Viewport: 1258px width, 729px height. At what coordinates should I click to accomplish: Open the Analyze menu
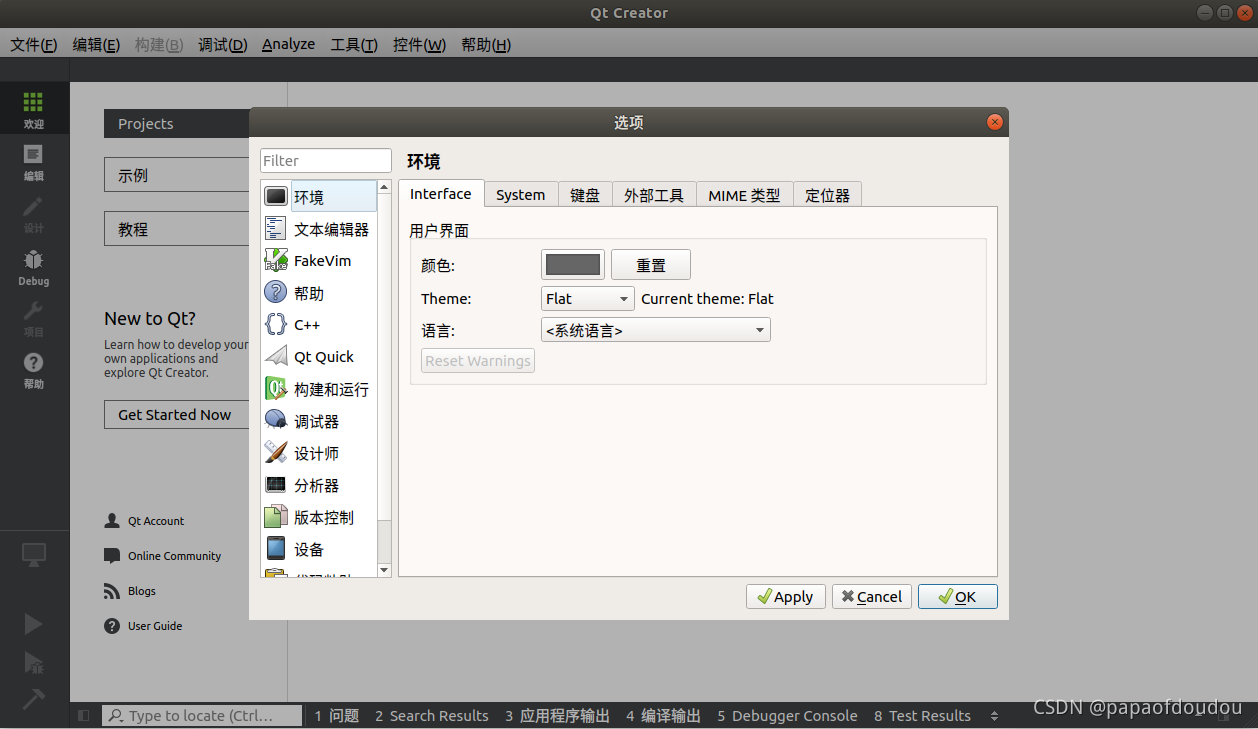click(x=289, y=45)
